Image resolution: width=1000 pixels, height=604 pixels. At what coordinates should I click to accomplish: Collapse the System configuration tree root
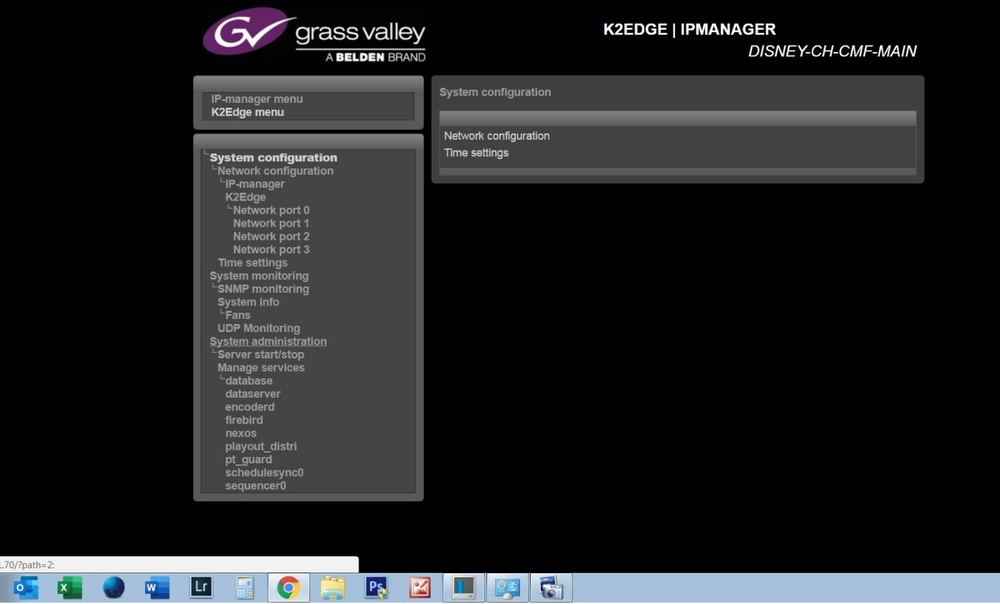tap(271, 157)
